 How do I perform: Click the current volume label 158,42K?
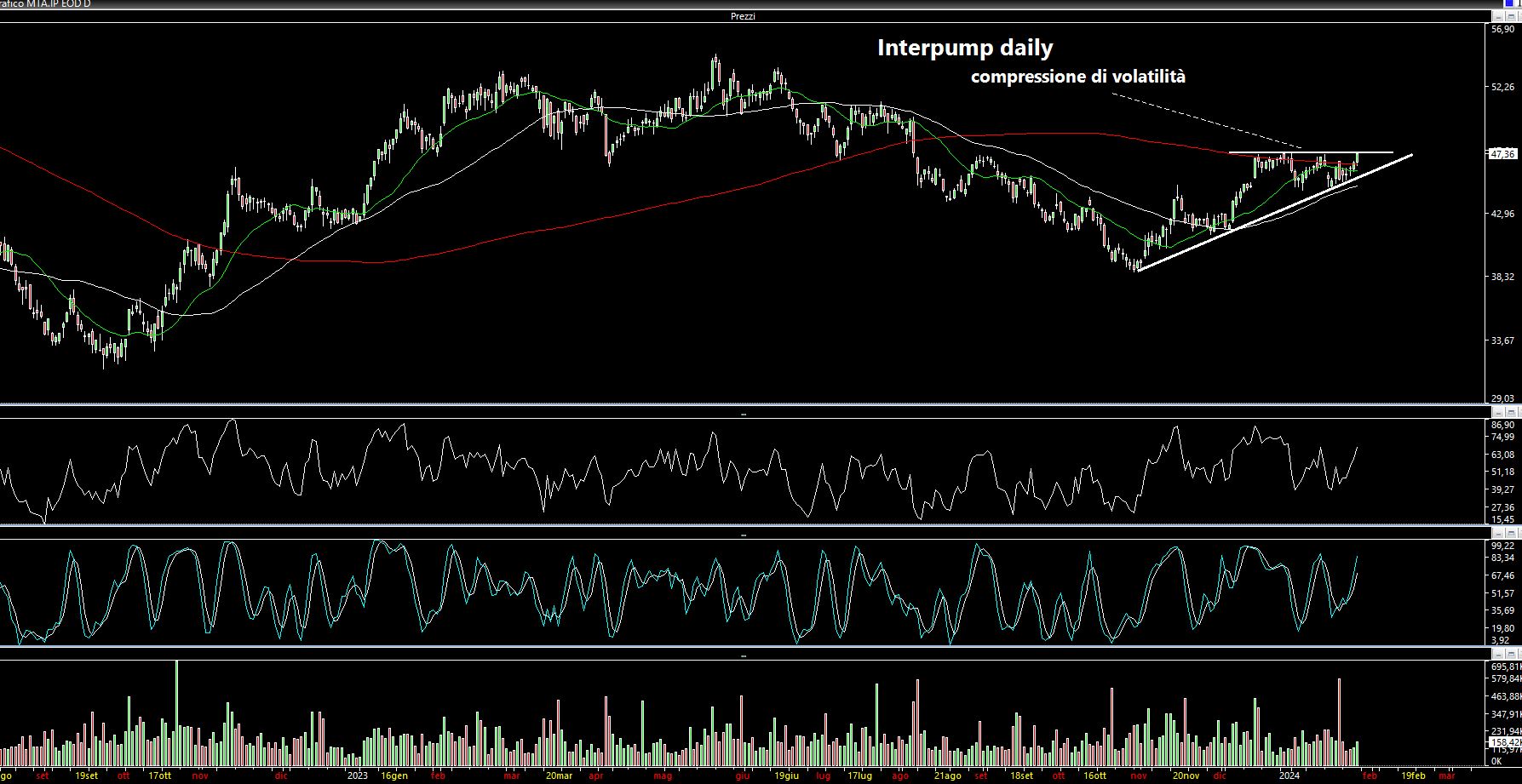coord(1506,742)
